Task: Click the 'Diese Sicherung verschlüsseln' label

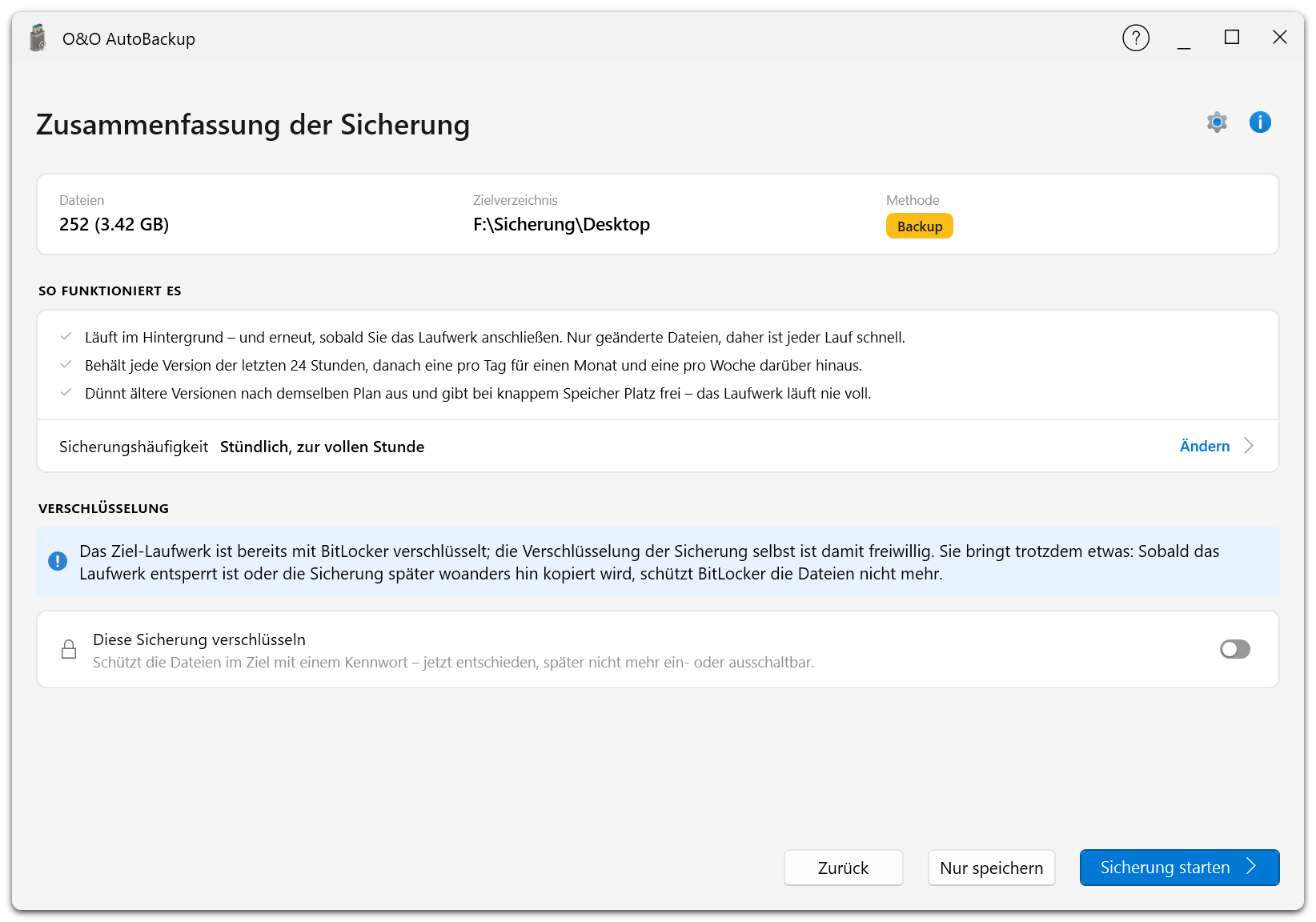Action: pyautogui.click(x=199, y=639)
